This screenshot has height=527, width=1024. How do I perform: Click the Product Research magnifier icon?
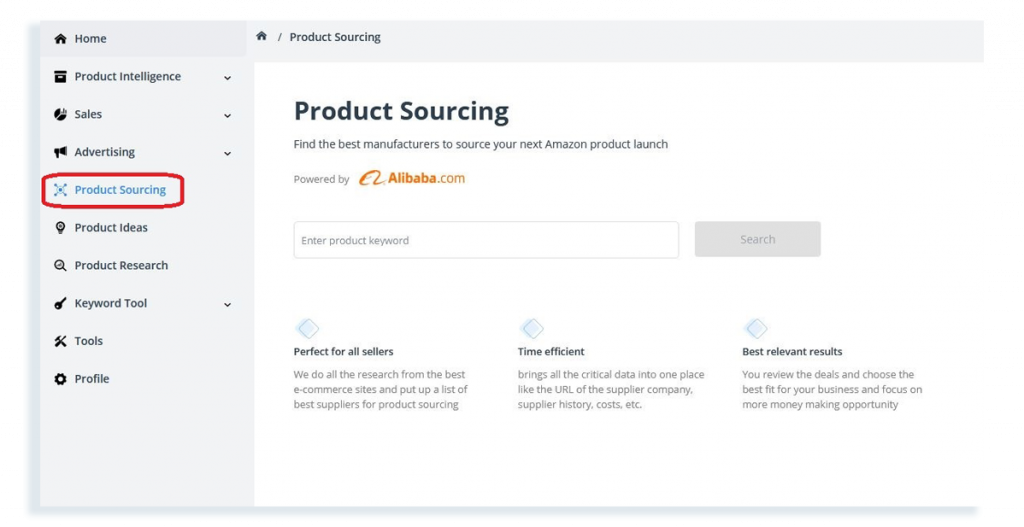pyautogui.click(x=60, y=265)
